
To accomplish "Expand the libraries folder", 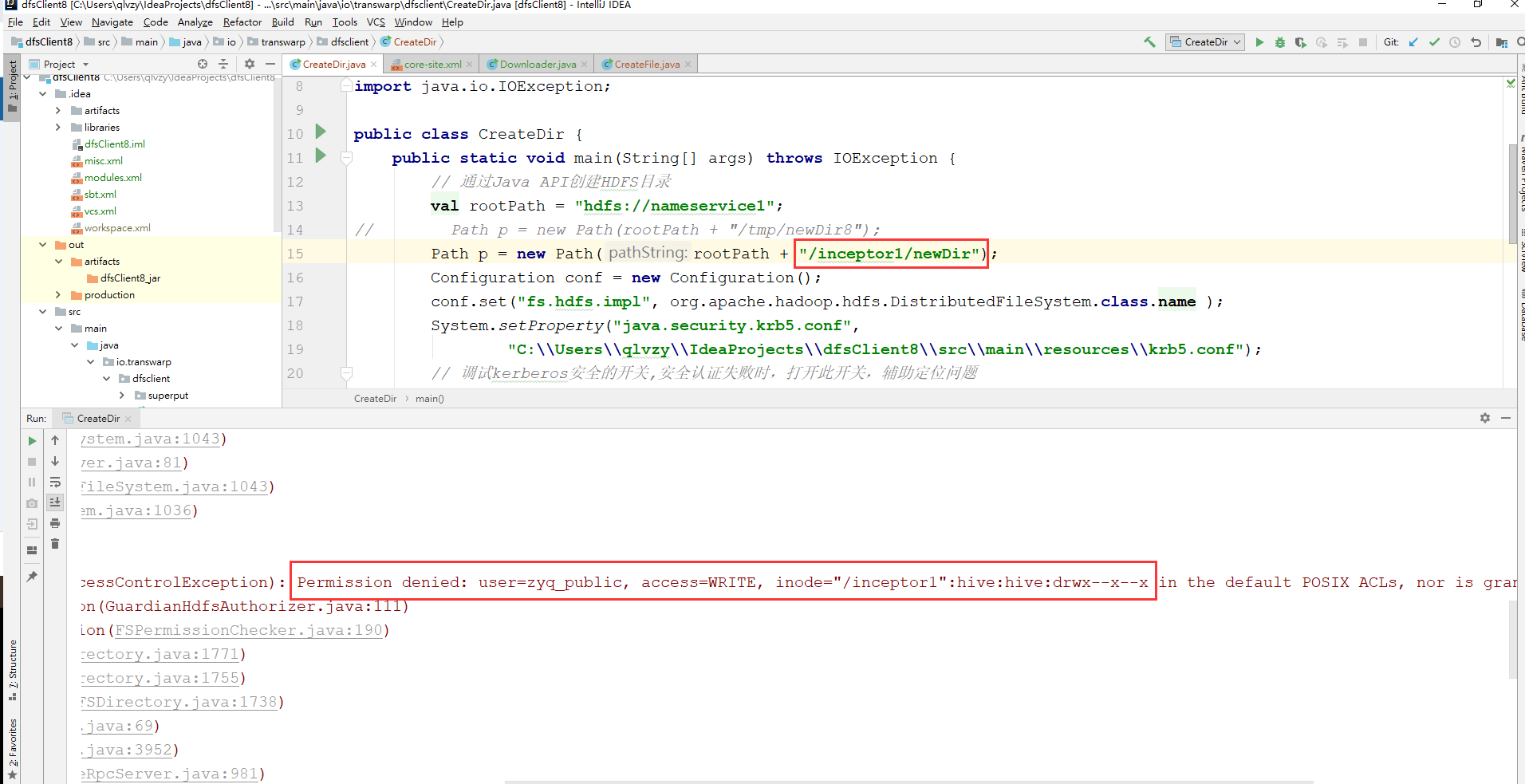I will point(58,128).
